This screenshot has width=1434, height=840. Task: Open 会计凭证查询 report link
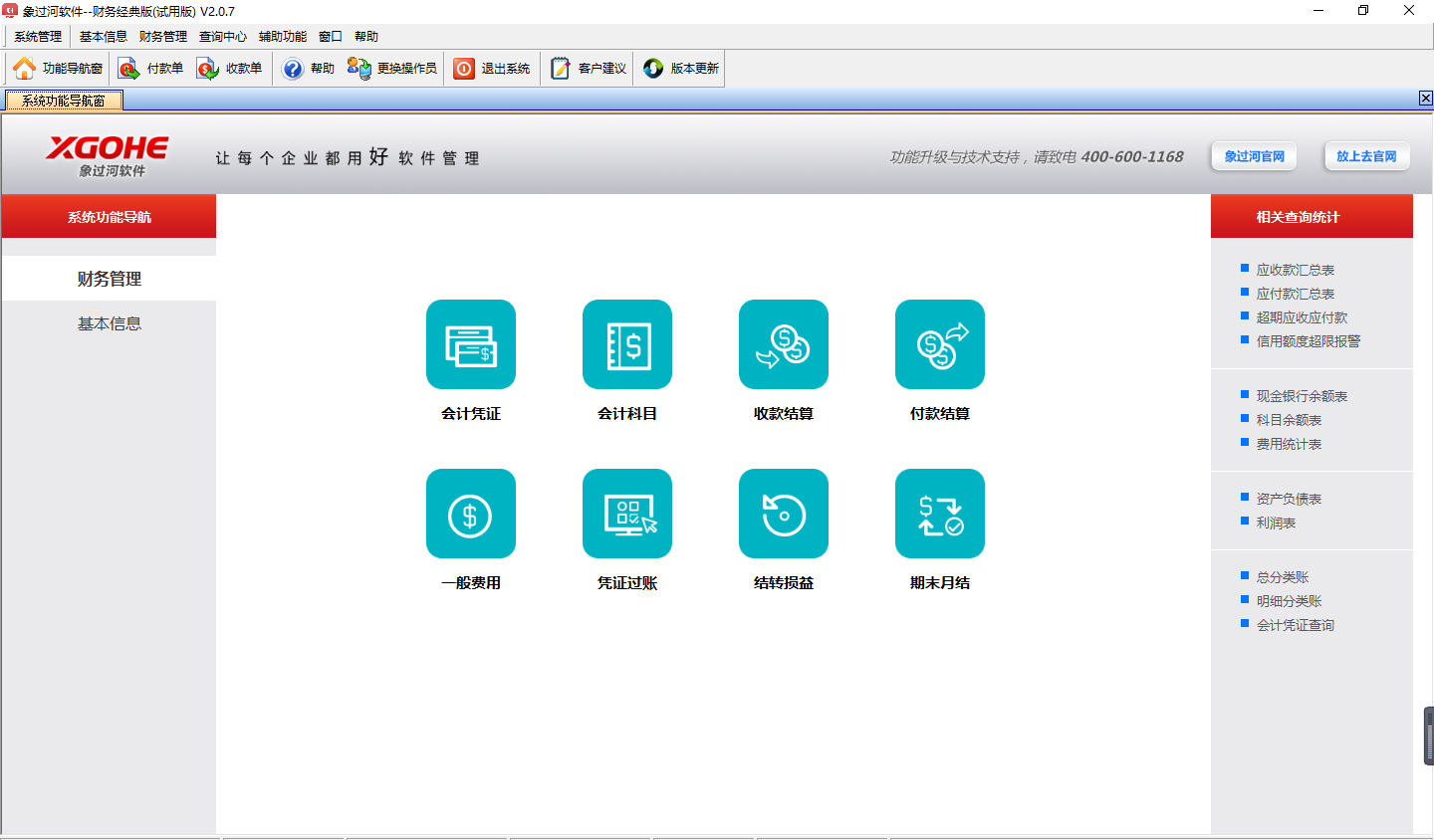(1295, 625)
